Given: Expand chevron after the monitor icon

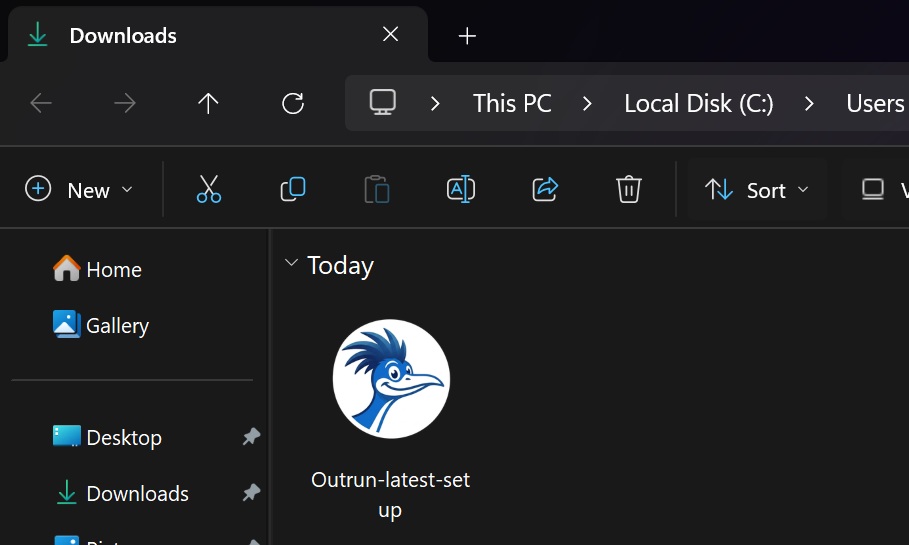Looking at the screenshot, I should 435,104.
